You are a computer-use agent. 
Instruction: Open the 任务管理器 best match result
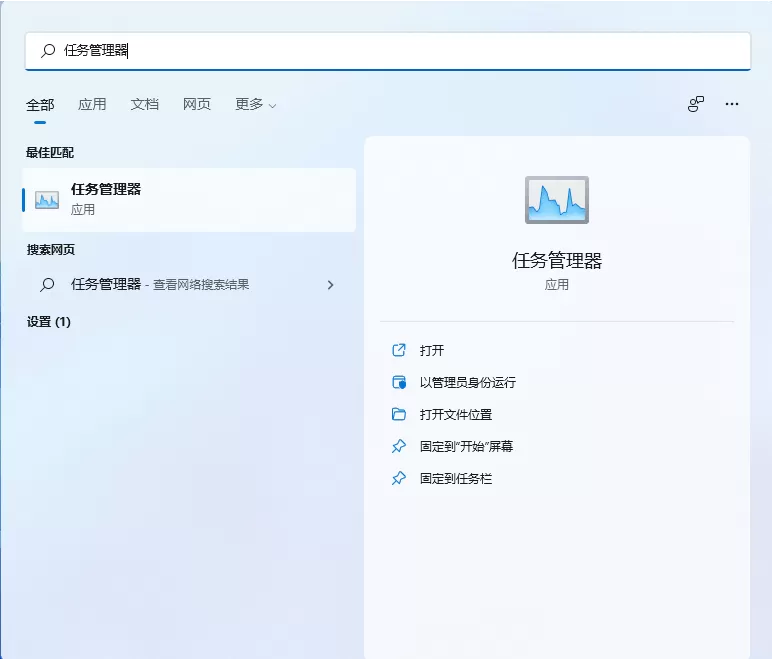point(189,199)
